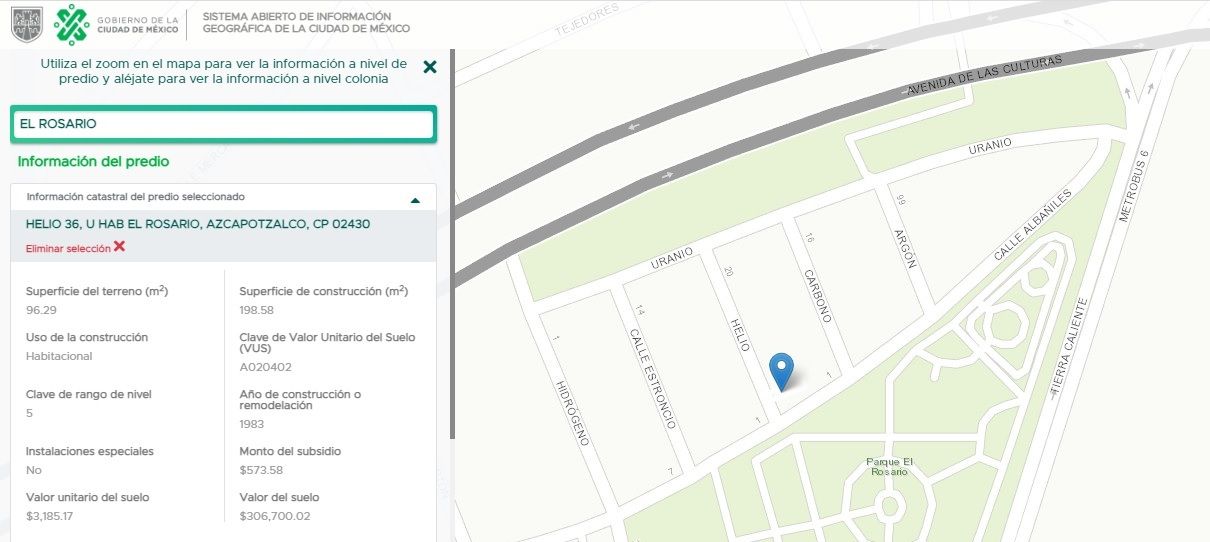
Task: Click the Información del predio heading
Action: 94,161
